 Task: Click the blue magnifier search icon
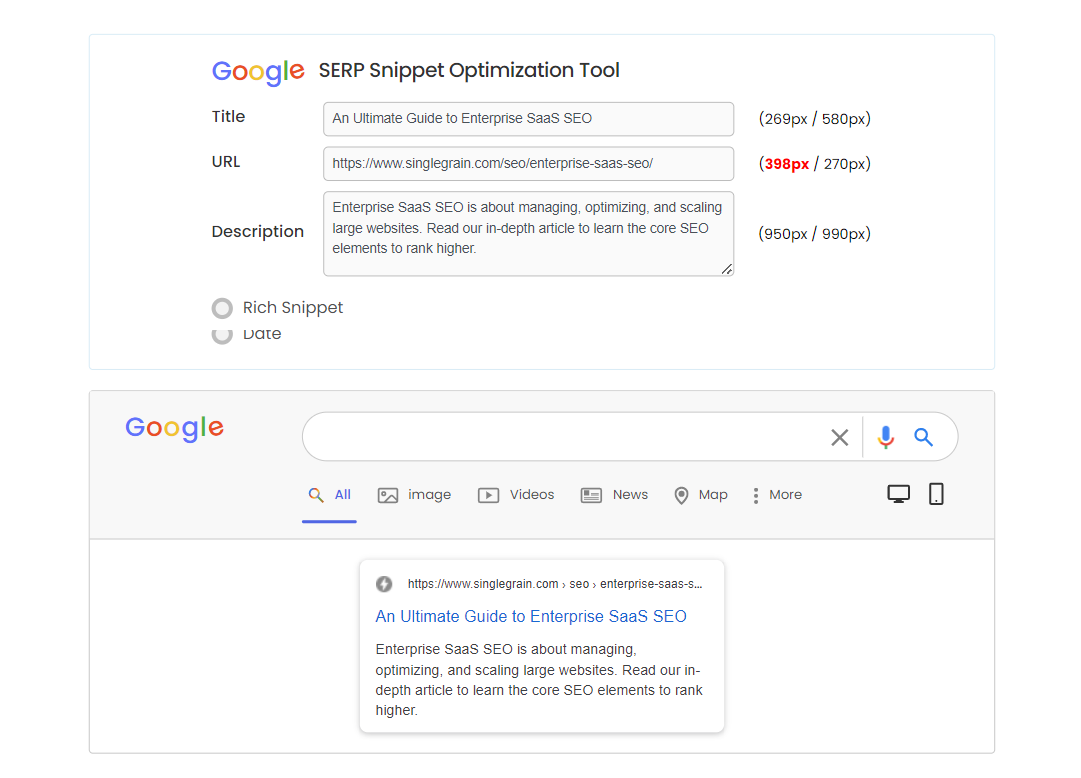pyautogui.click(x=923, y=437)
